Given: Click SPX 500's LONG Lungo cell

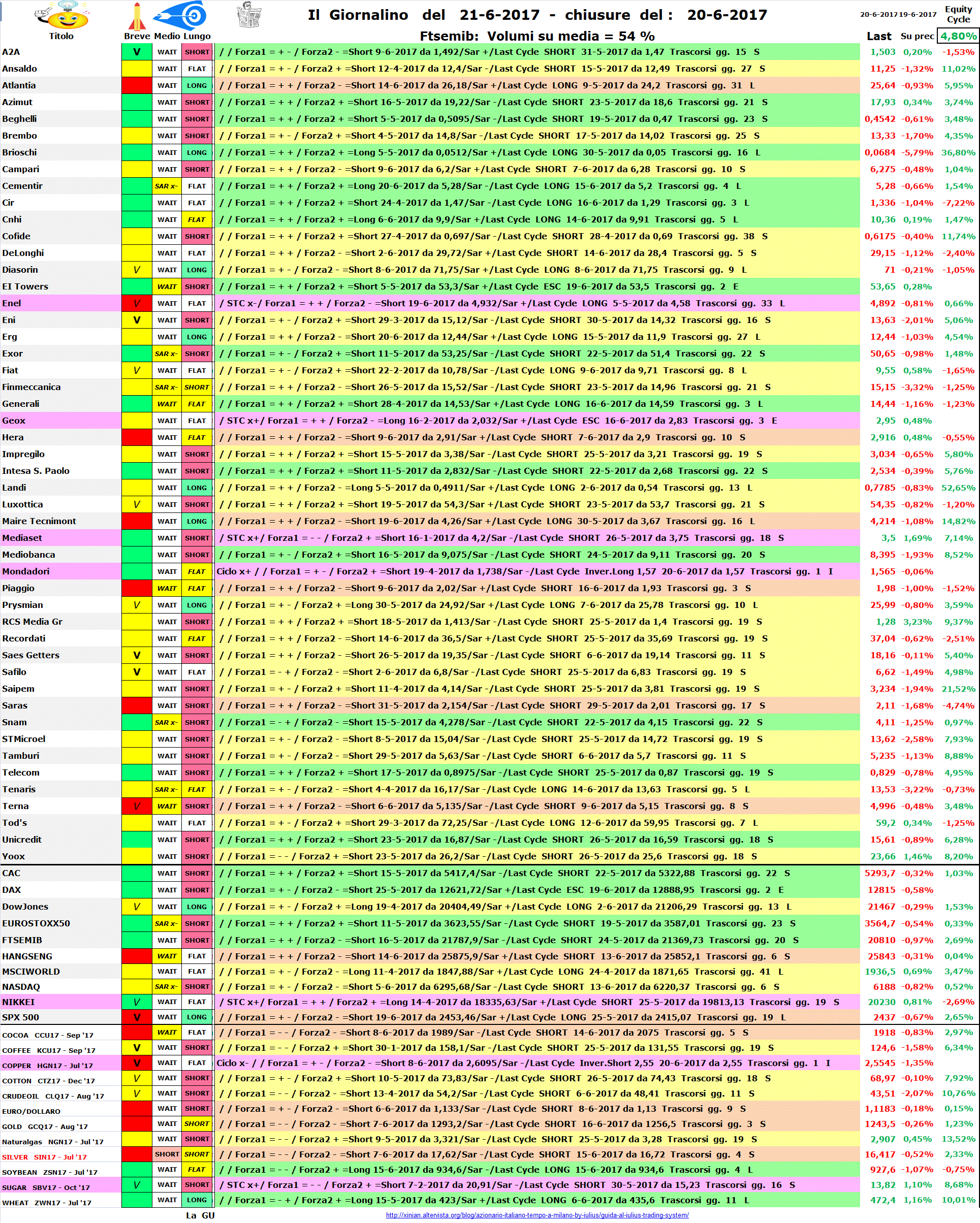Looking at the screenshot, I should pyautogui.click(x=197, y=1017).
